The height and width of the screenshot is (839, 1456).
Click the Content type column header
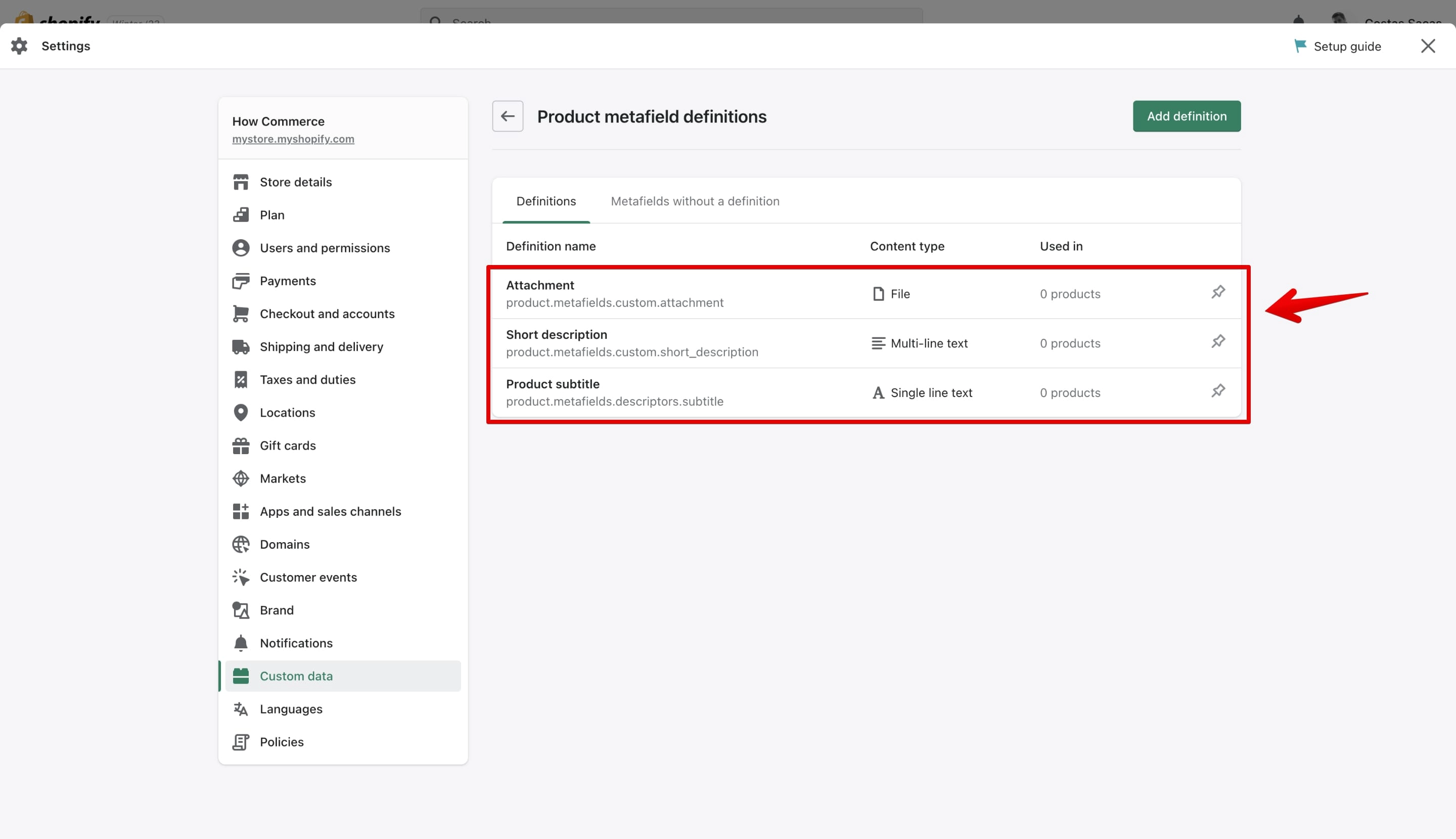click(x=907, y=246)
